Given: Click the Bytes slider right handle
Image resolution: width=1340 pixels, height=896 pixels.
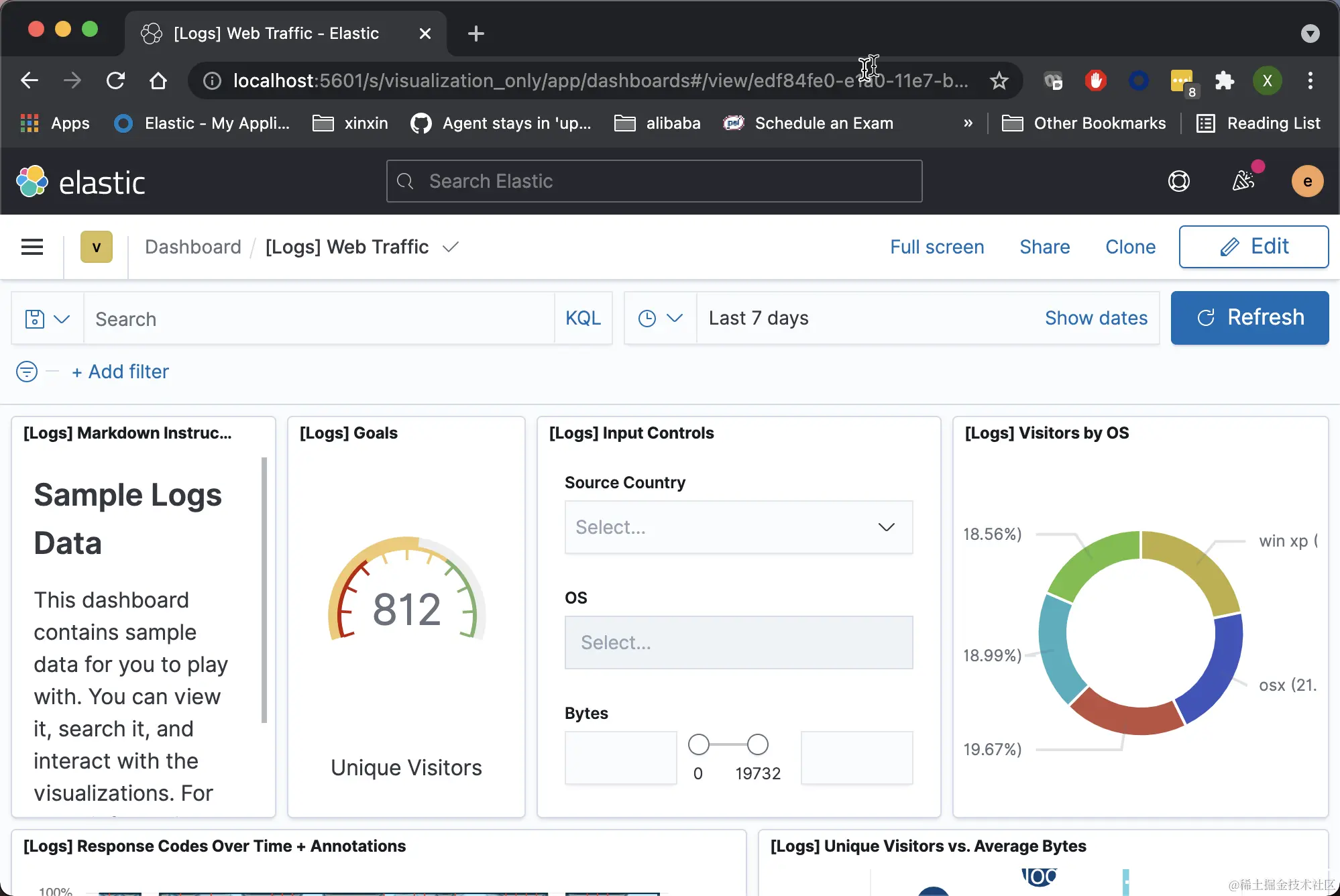Looking at the screenshot, I should (x=758, y=744).
